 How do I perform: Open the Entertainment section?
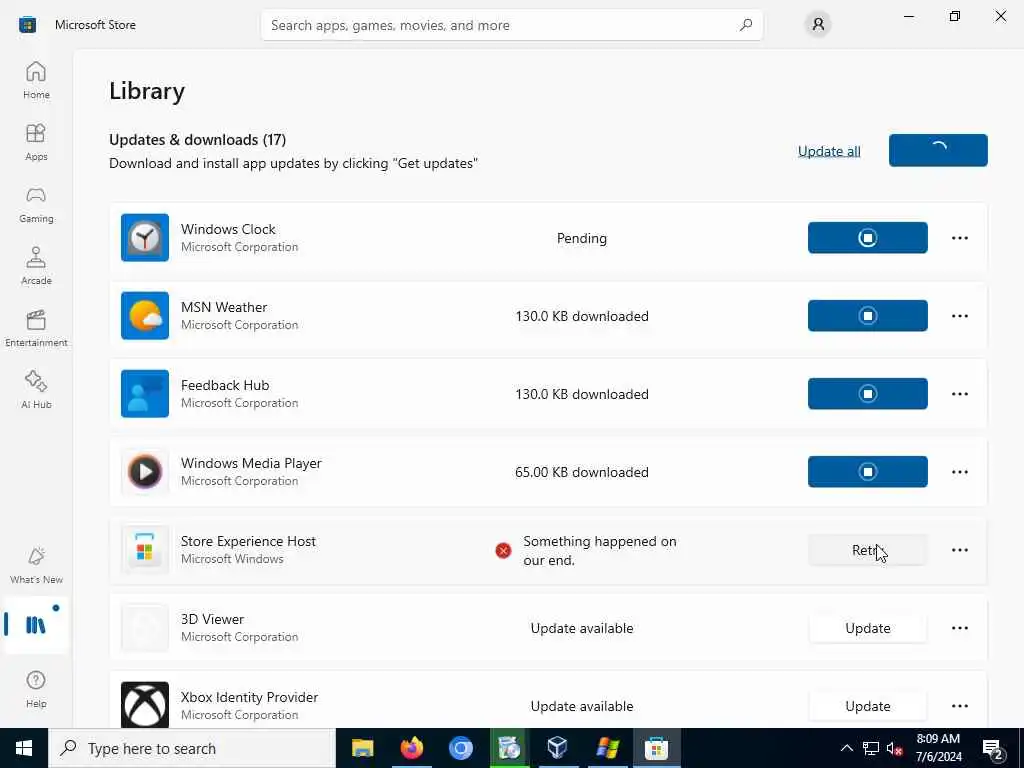pos(36,328)
